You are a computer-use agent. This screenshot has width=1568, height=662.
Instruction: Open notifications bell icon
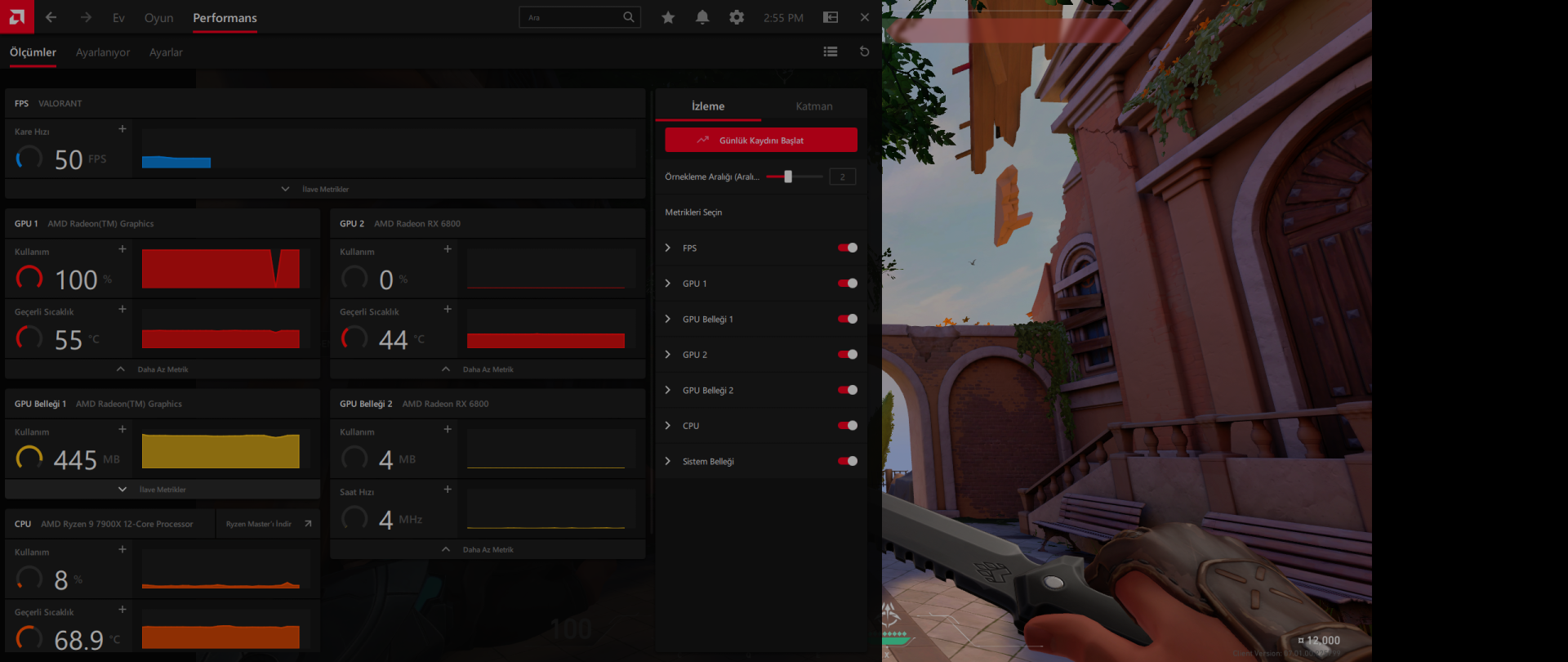coord(702,17)
